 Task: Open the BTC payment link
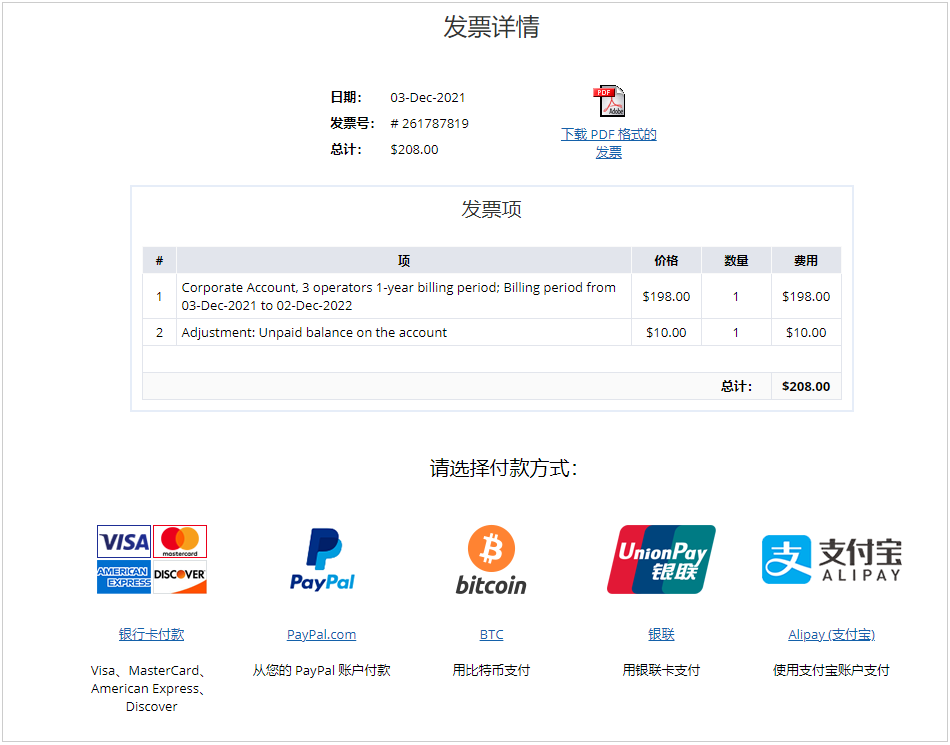point(491,634)
